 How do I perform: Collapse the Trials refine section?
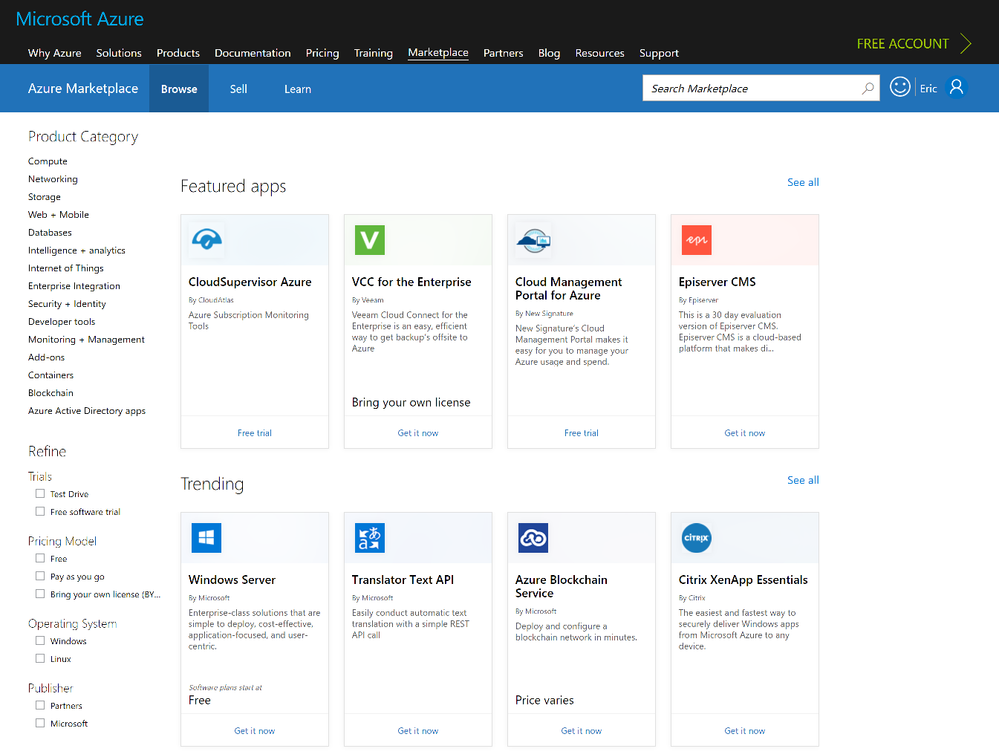[x=40, y=476]
